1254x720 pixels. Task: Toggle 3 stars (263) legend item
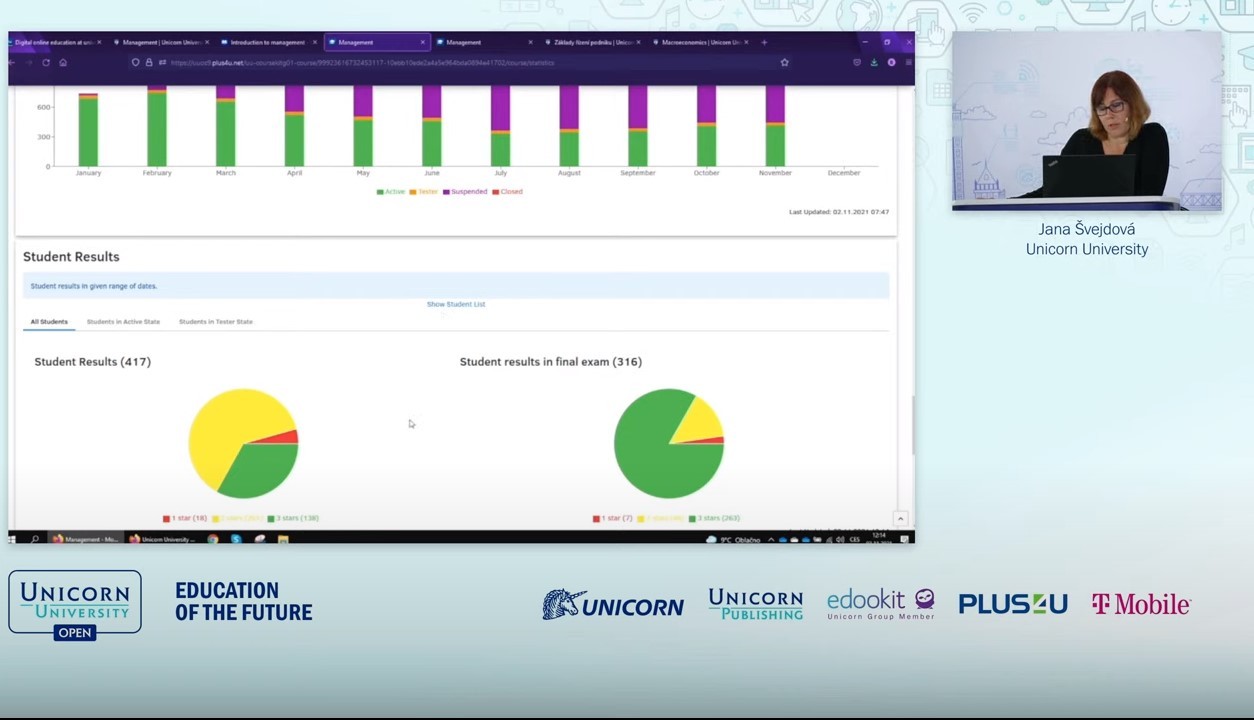coord(715,518)
